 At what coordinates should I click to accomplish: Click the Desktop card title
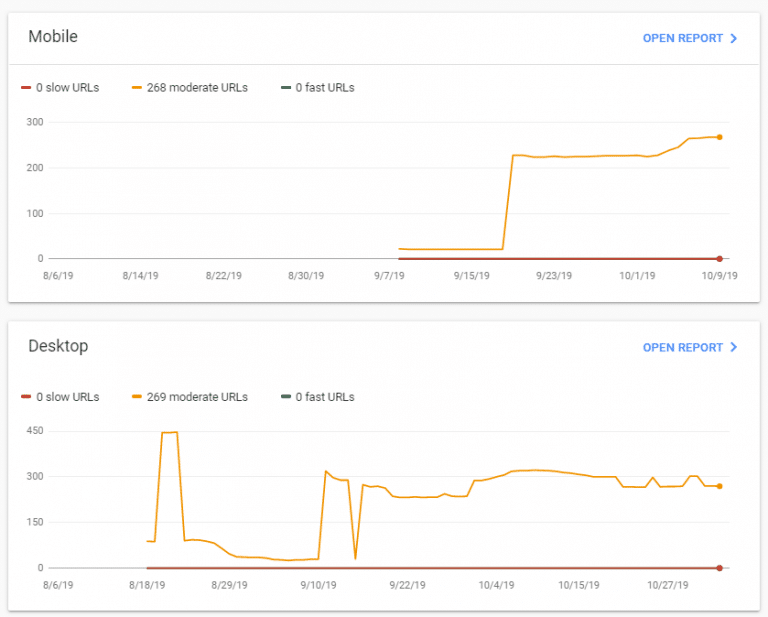(58, 346)
